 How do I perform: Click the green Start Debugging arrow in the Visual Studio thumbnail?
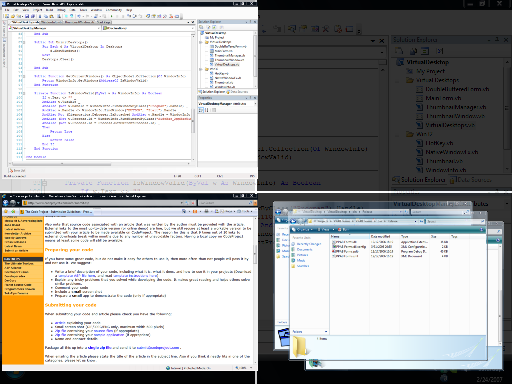(x=111, y=16)
